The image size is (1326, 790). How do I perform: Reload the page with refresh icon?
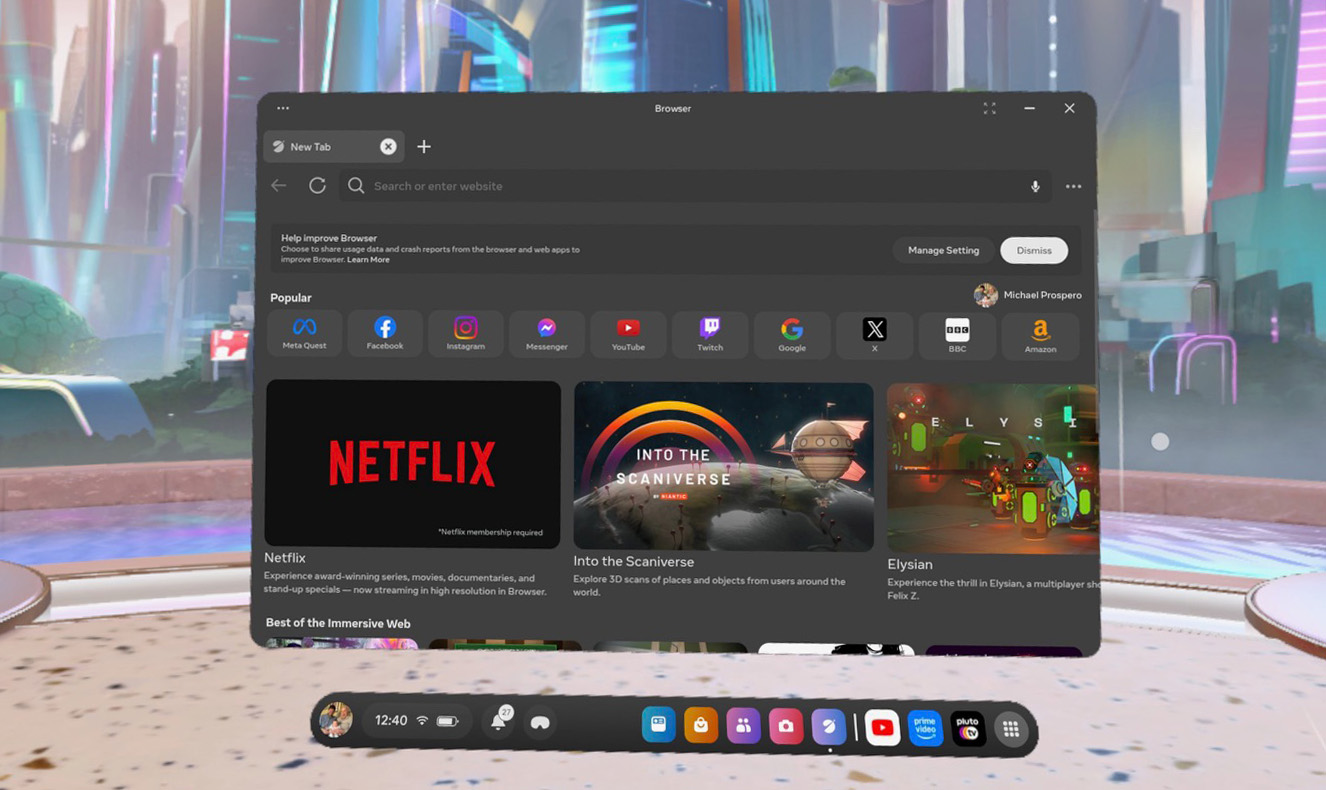317,186
